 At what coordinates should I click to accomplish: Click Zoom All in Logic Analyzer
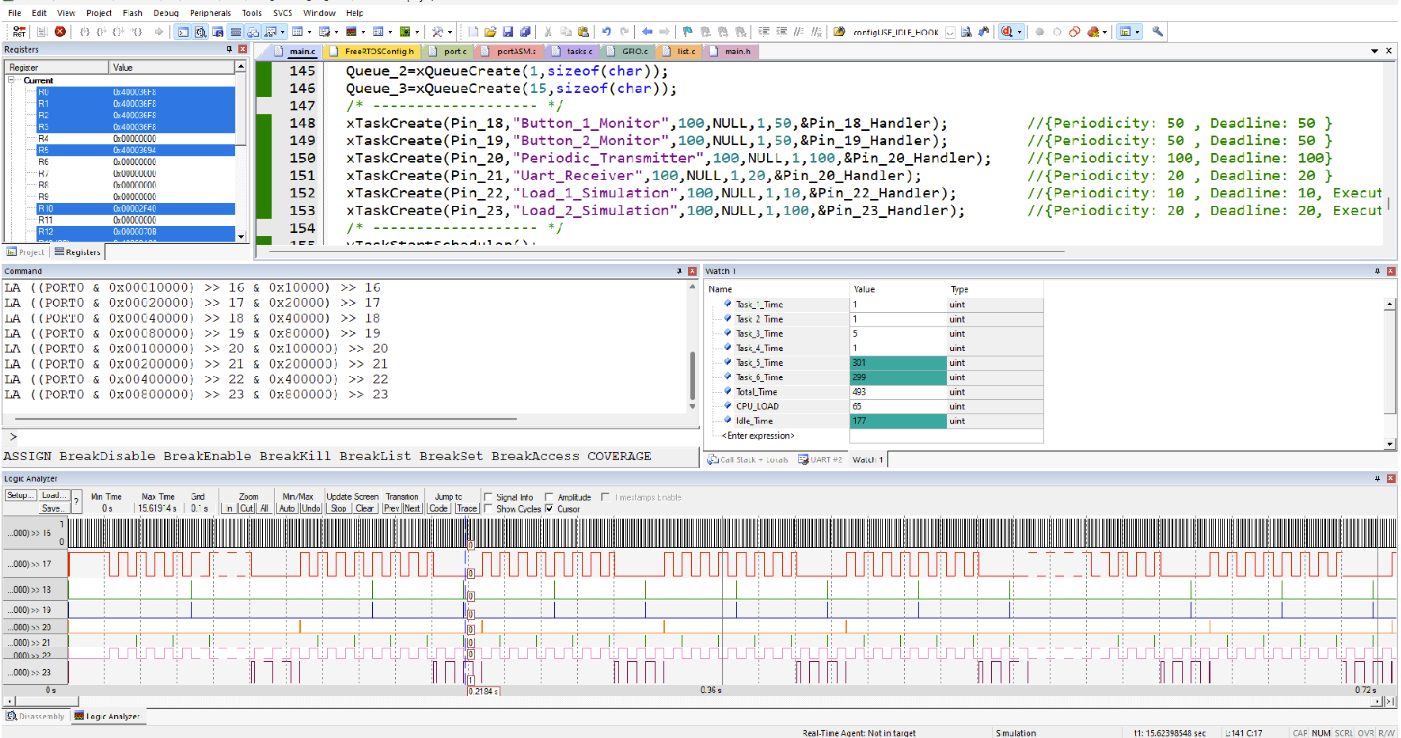pos(264,508)
